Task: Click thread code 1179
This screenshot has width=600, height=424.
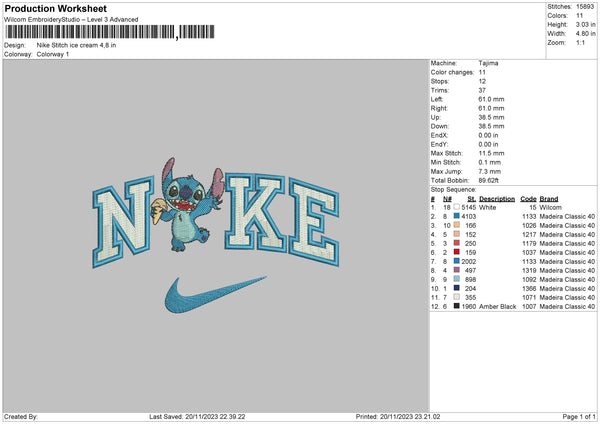Action: (x=529, y=243)
